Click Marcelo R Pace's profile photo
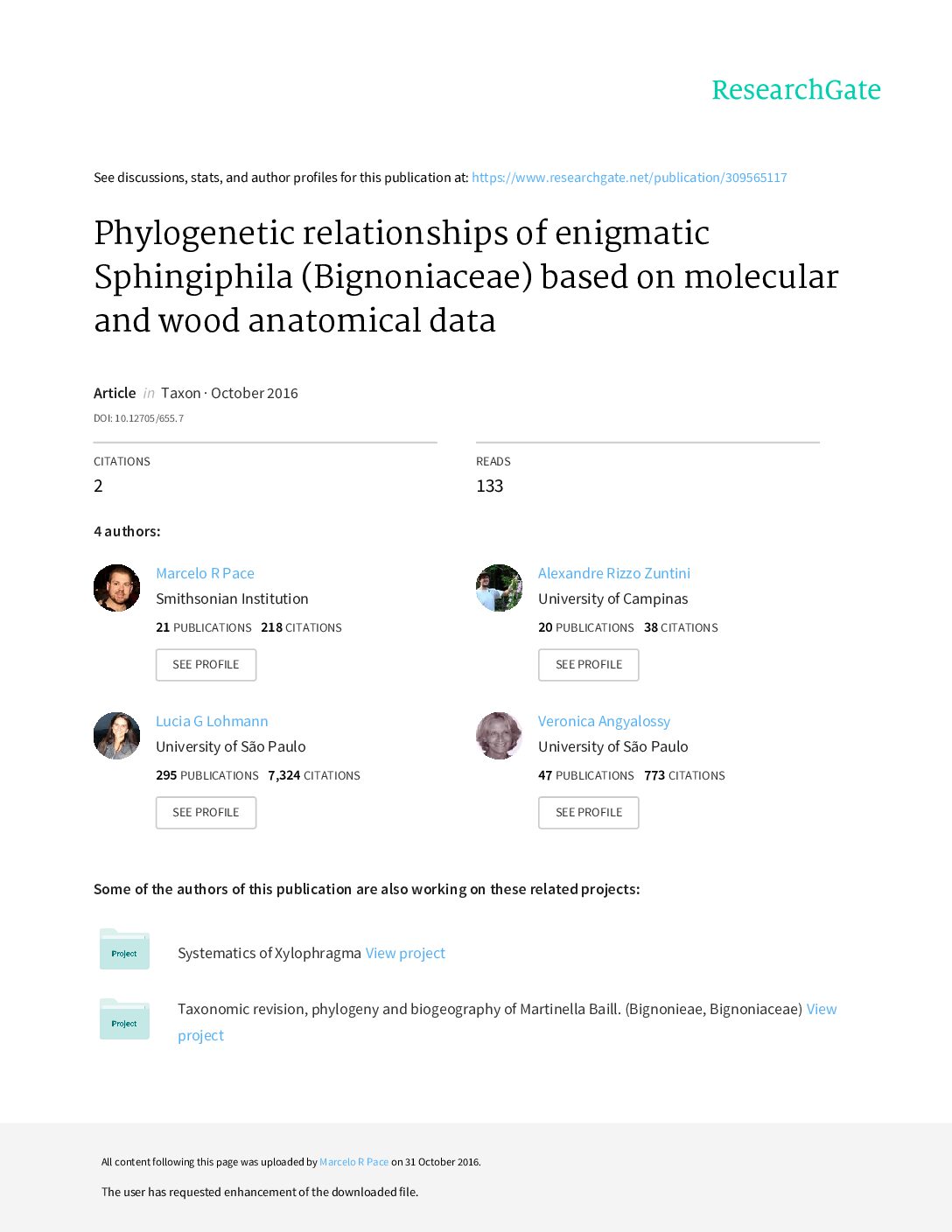The height and width of the screenshot is (1232, 952). pyautogui.click(x=117, y=588)
